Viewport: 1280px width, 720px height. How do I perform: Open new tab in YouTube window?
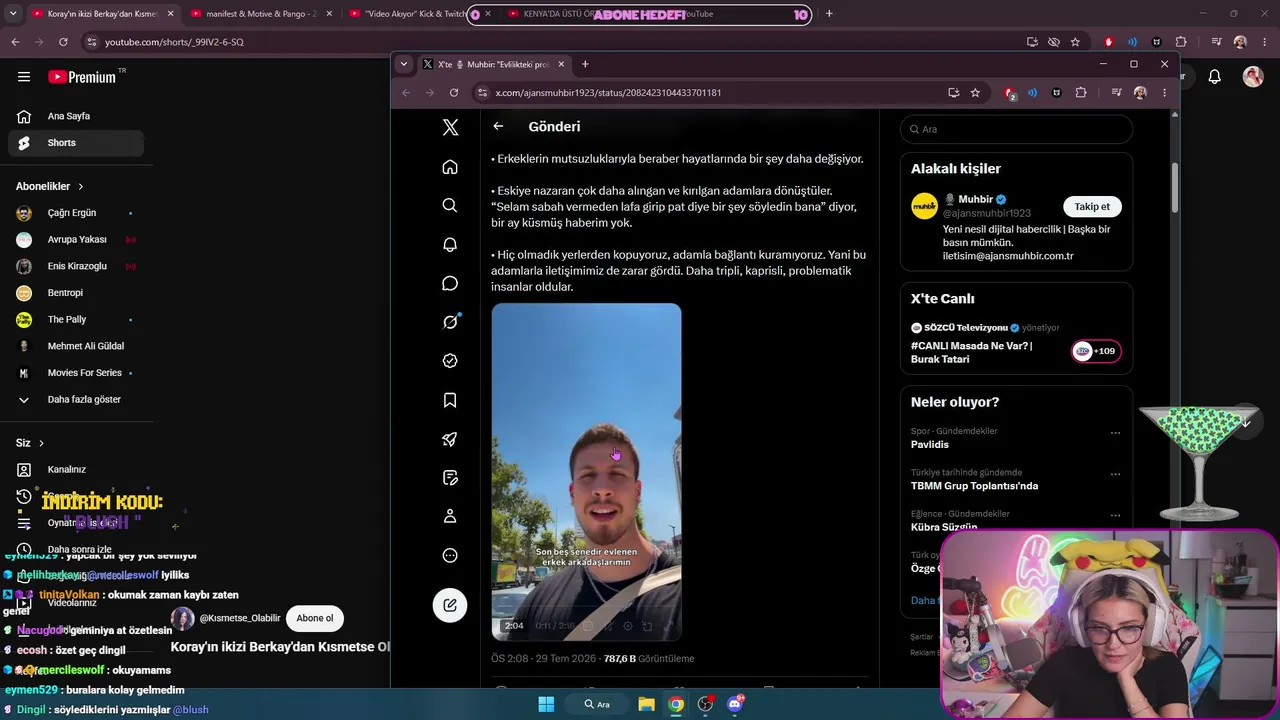(x=829, y=14)
